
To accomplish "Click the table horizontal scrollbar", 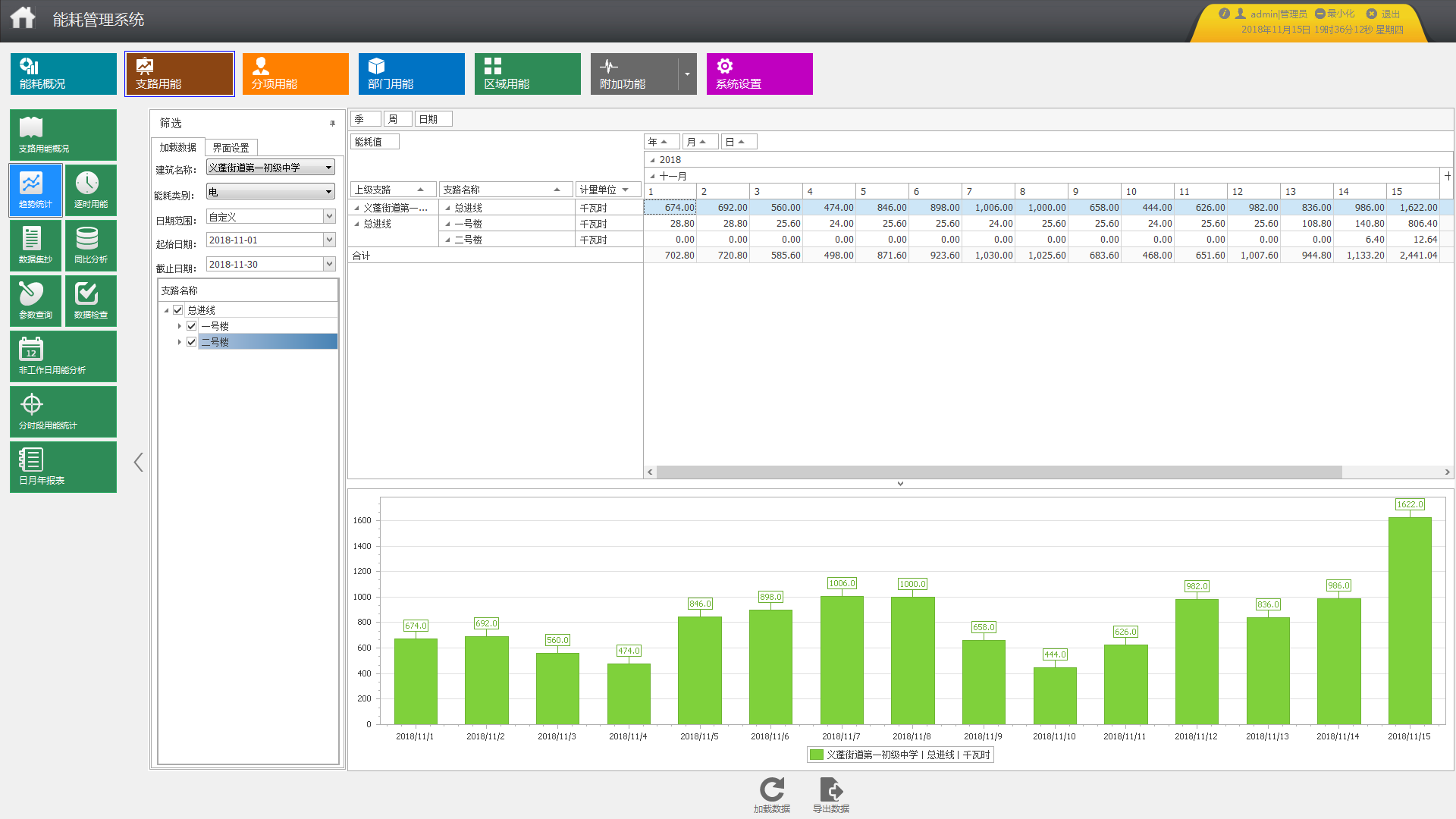I will [999, 472].
